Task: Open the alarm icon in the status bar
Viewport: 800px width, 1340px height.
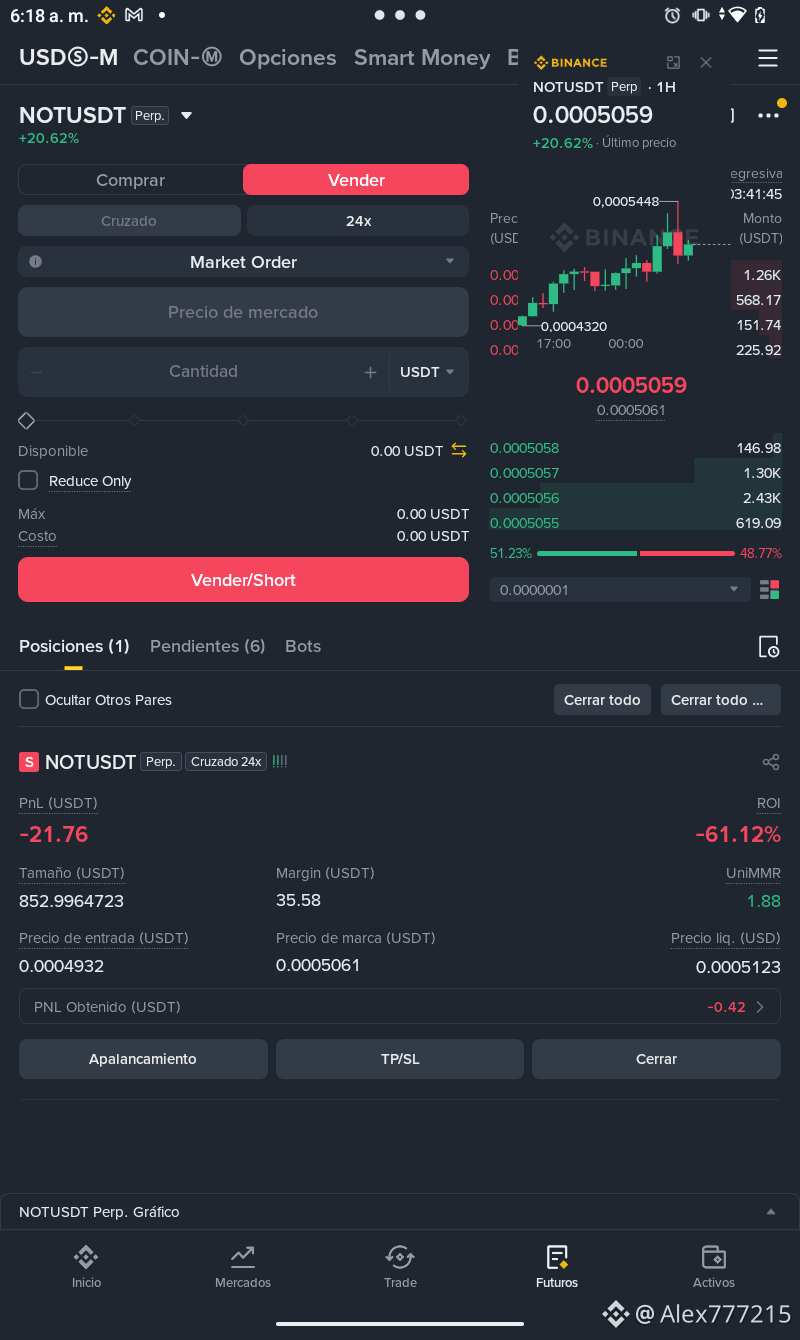Action: coord(673,15)
